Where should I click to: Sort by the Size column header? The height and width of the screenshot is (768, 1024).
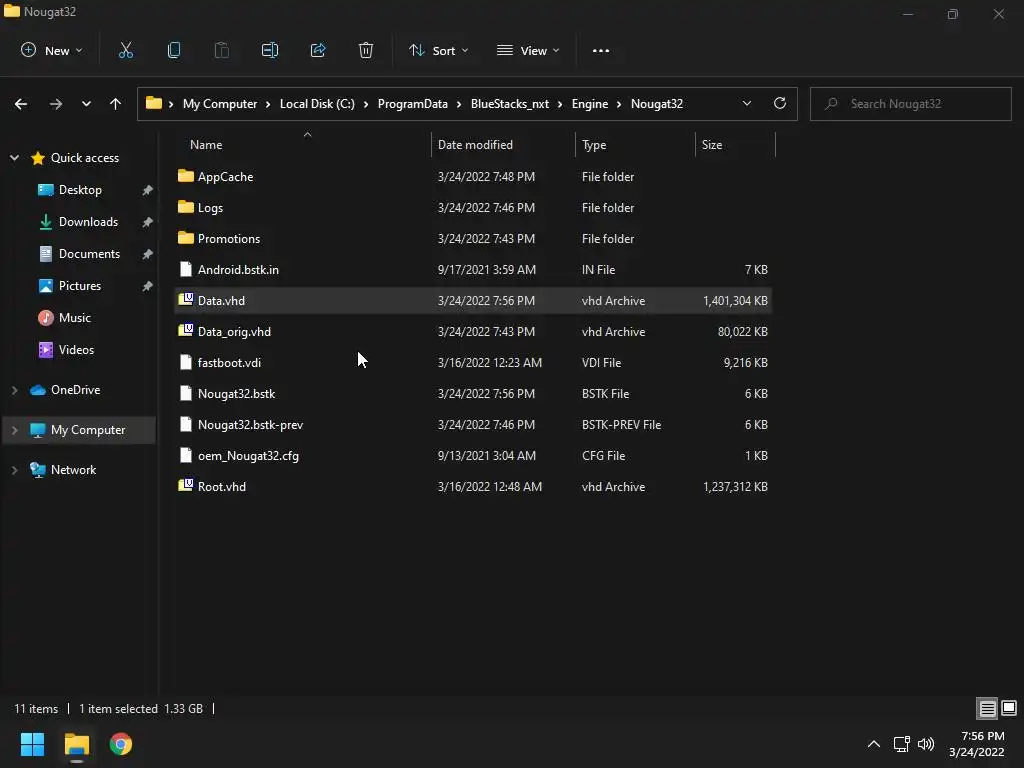pyautogui.click(x=712, y=145)
